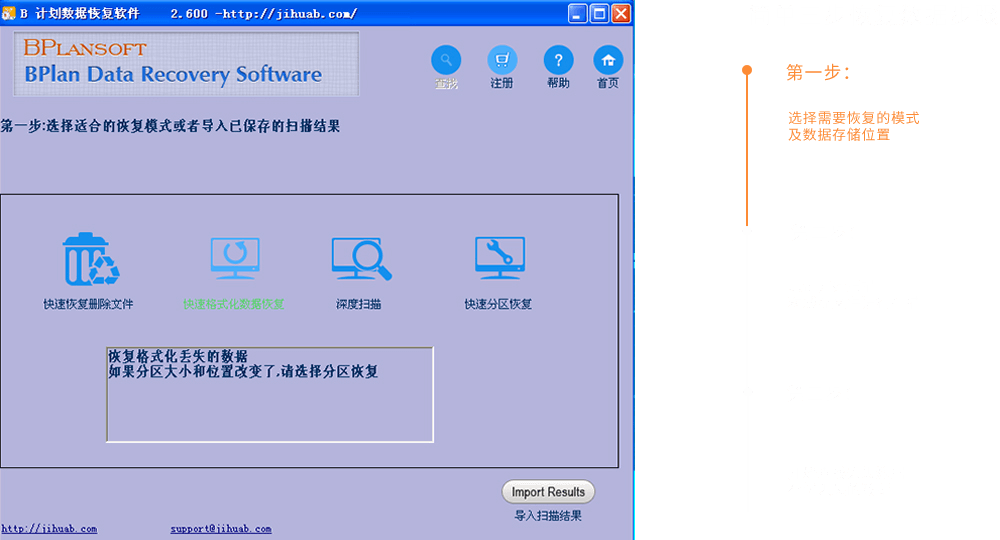Click the 深度扫描 text label
Viewport: 1000px width, 540px height.
[358, 304]
